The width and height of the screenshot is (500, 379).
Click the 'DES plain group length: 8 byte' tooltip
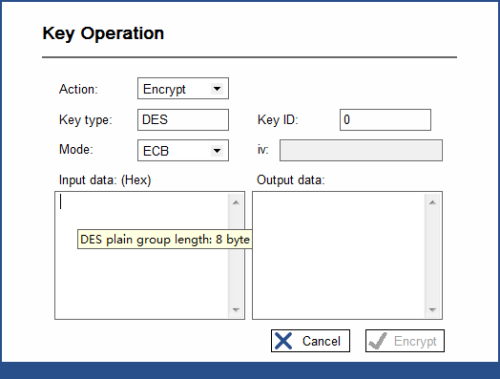coord(165,239)
